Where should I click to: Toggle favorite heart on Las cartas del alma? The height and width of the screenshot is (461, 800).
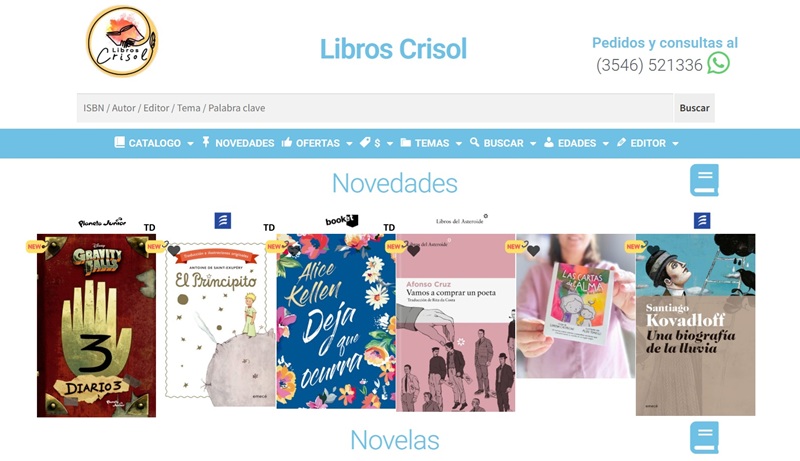tap(533, 250)
